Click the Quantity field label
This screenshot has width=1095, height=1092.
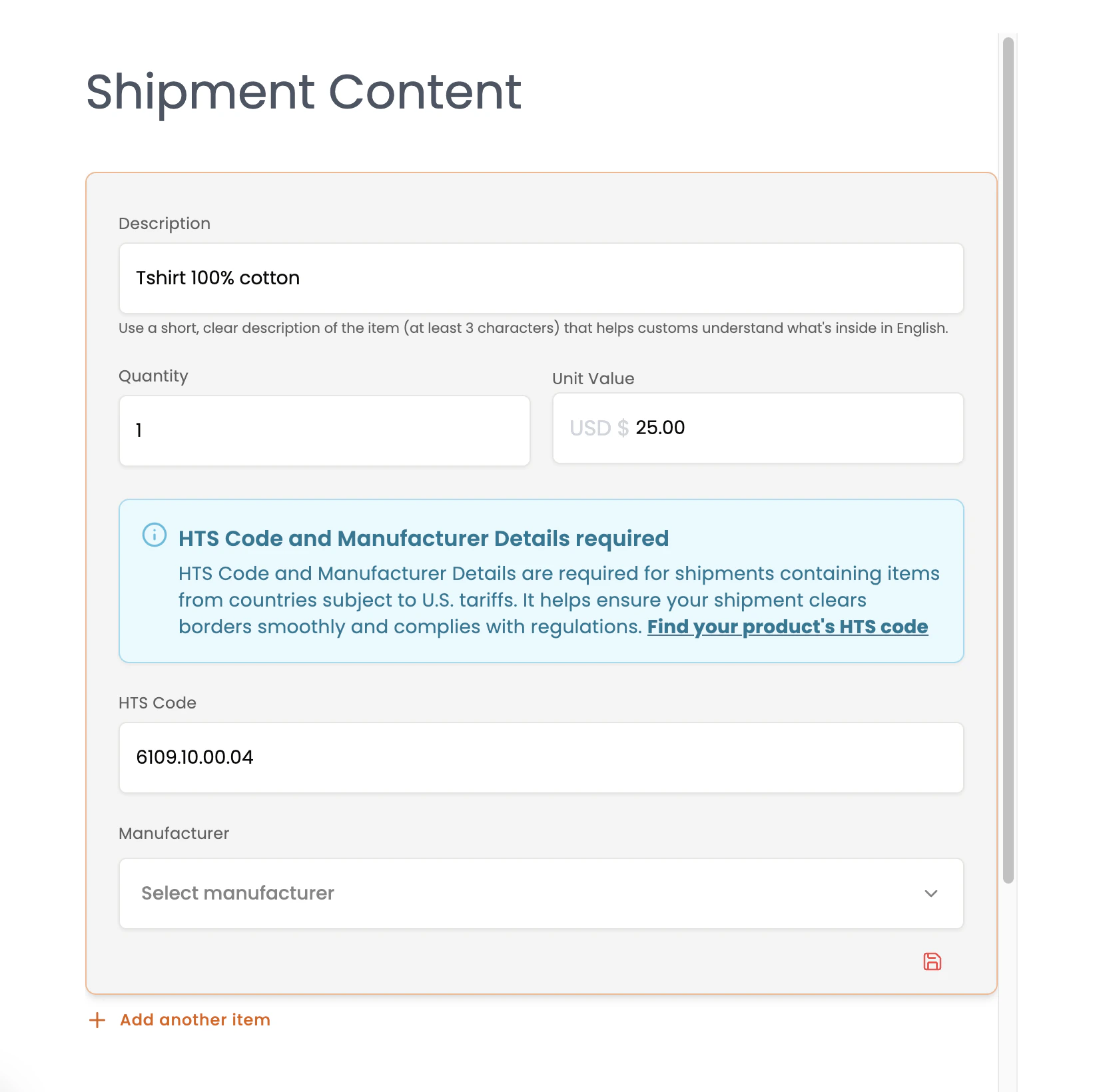[153, 376]
